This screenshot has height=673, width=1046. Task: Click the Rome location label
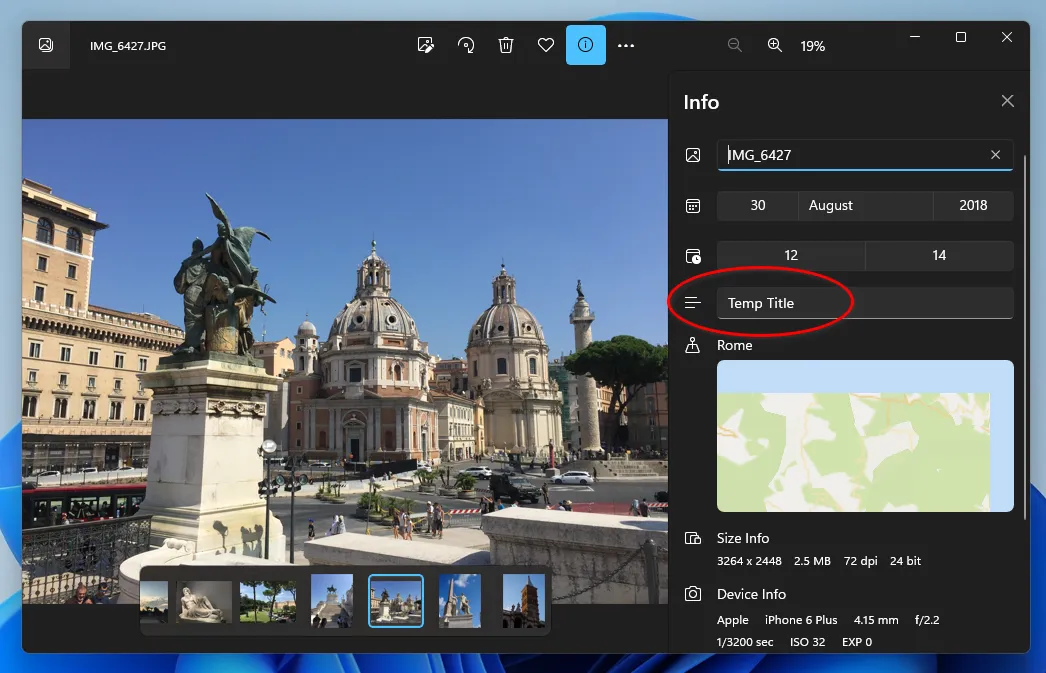(x=734, y=346)
